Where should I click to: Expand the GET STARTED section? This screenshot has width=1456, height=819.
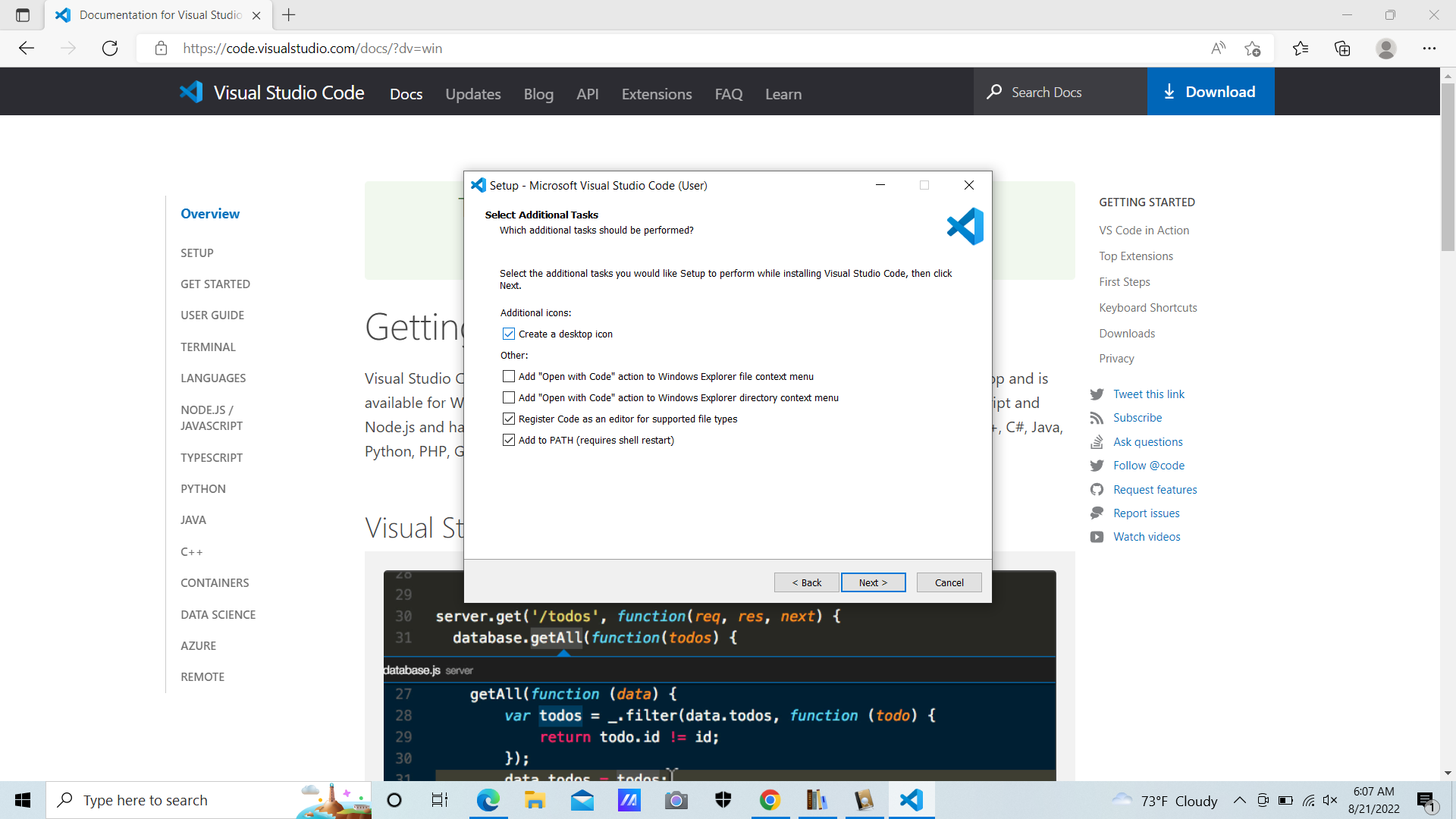pos(215,284)
